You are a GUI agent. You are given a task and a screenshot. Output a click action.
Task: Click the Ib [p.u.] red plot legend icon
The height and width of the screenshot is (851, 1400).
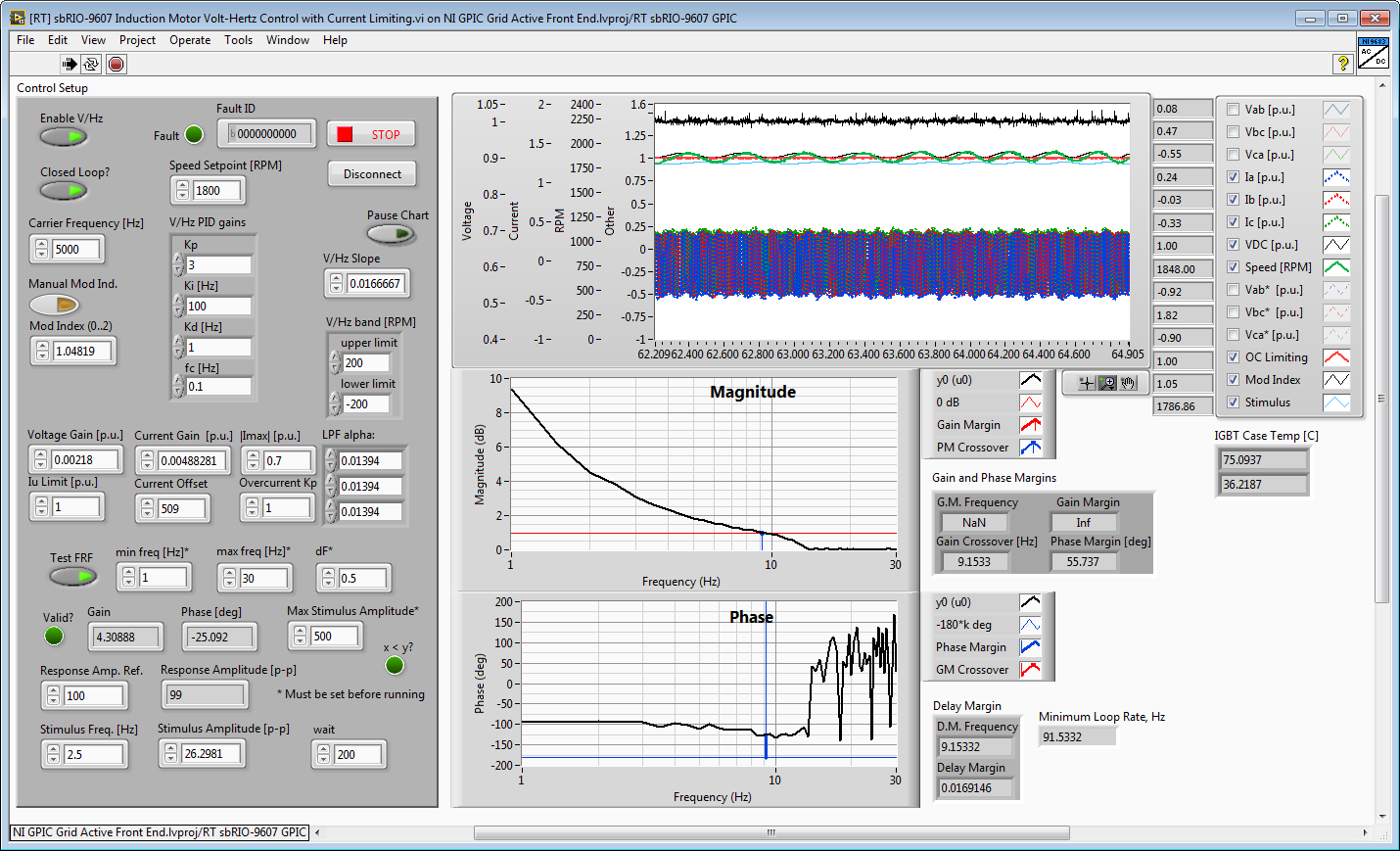(1336, 200)
